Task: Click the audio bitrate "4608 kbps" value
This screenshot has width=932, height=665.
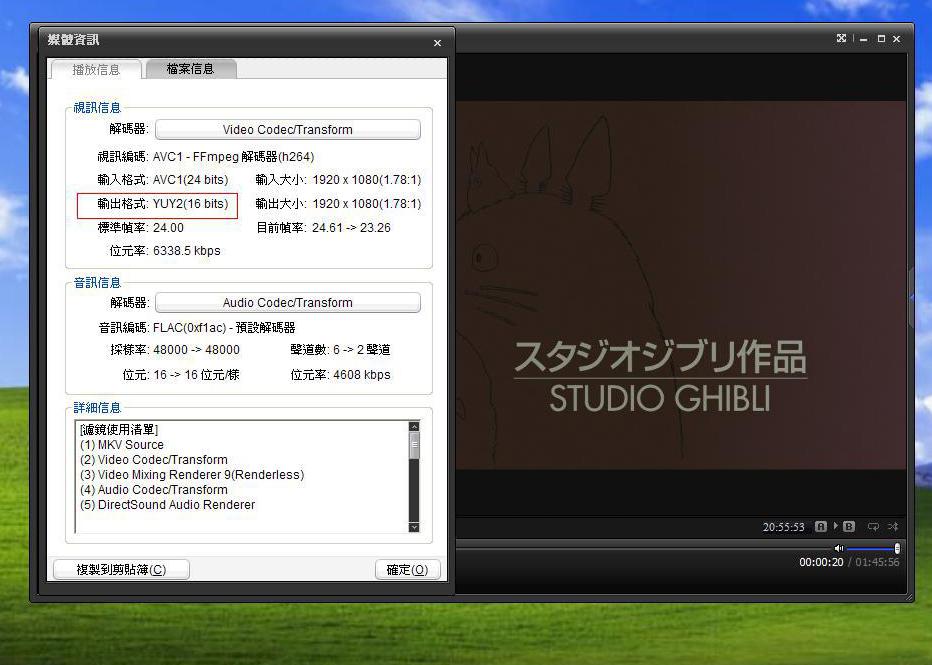Action: click(361, 374)
